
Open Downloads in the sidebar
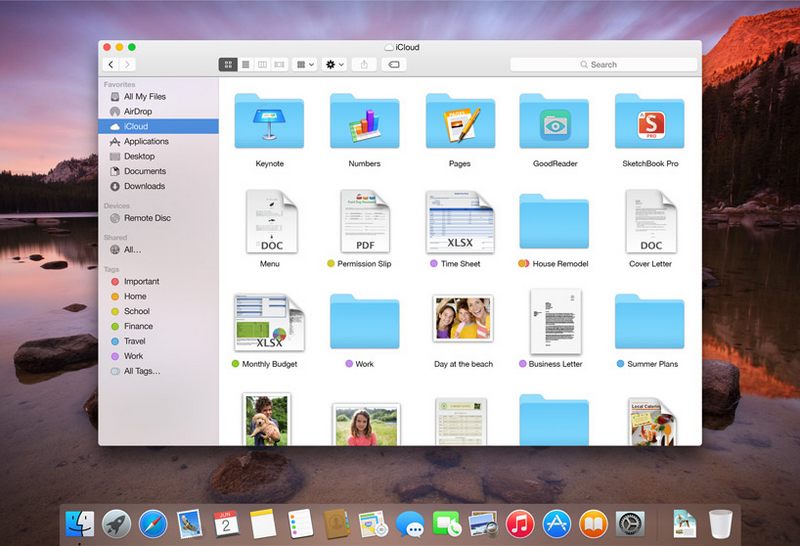click(158, 186)
